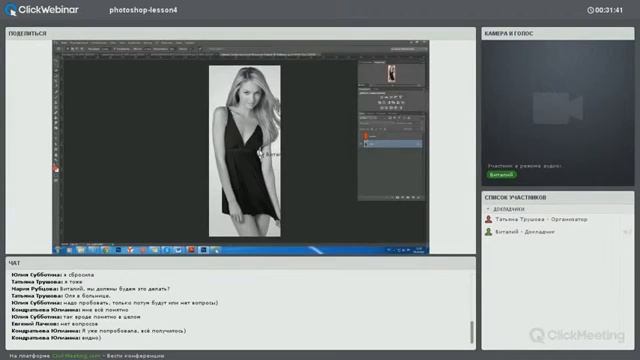
Task: Click the green user icon beside Виталий
Action: pyautogui.click(x=488, y=232)
